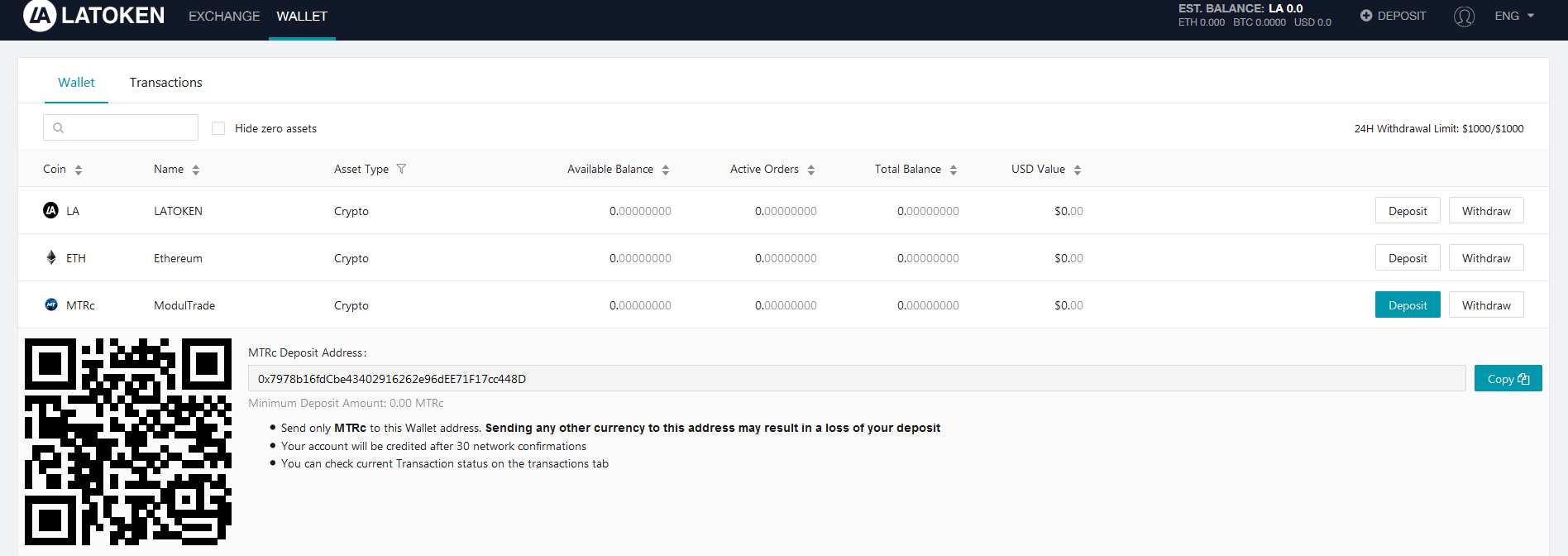
Task: Click the Ethereum name cell
Action: click(178, 258)
